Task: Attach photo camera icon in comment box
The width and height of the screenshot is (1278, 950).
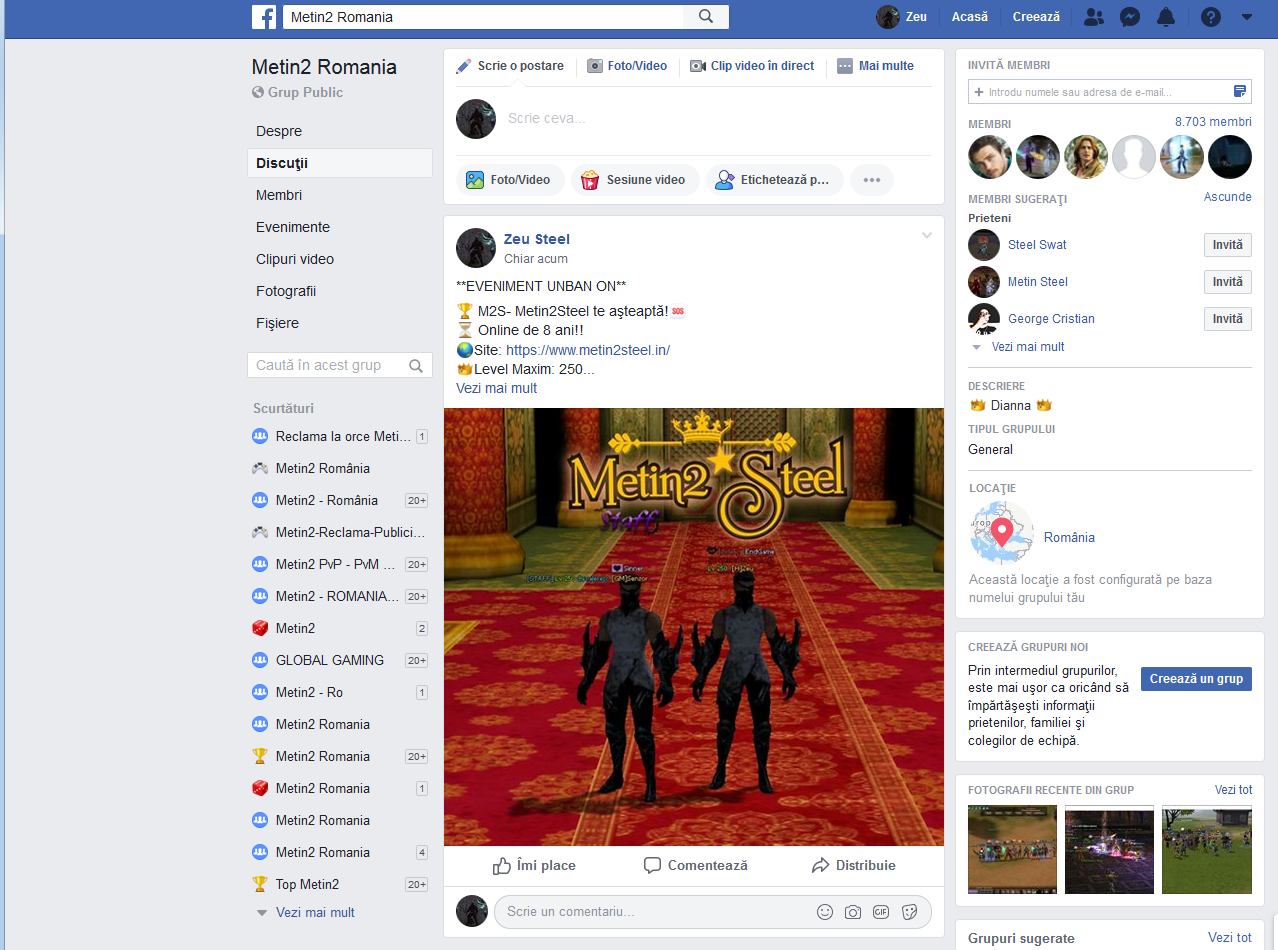Action: 853,912
